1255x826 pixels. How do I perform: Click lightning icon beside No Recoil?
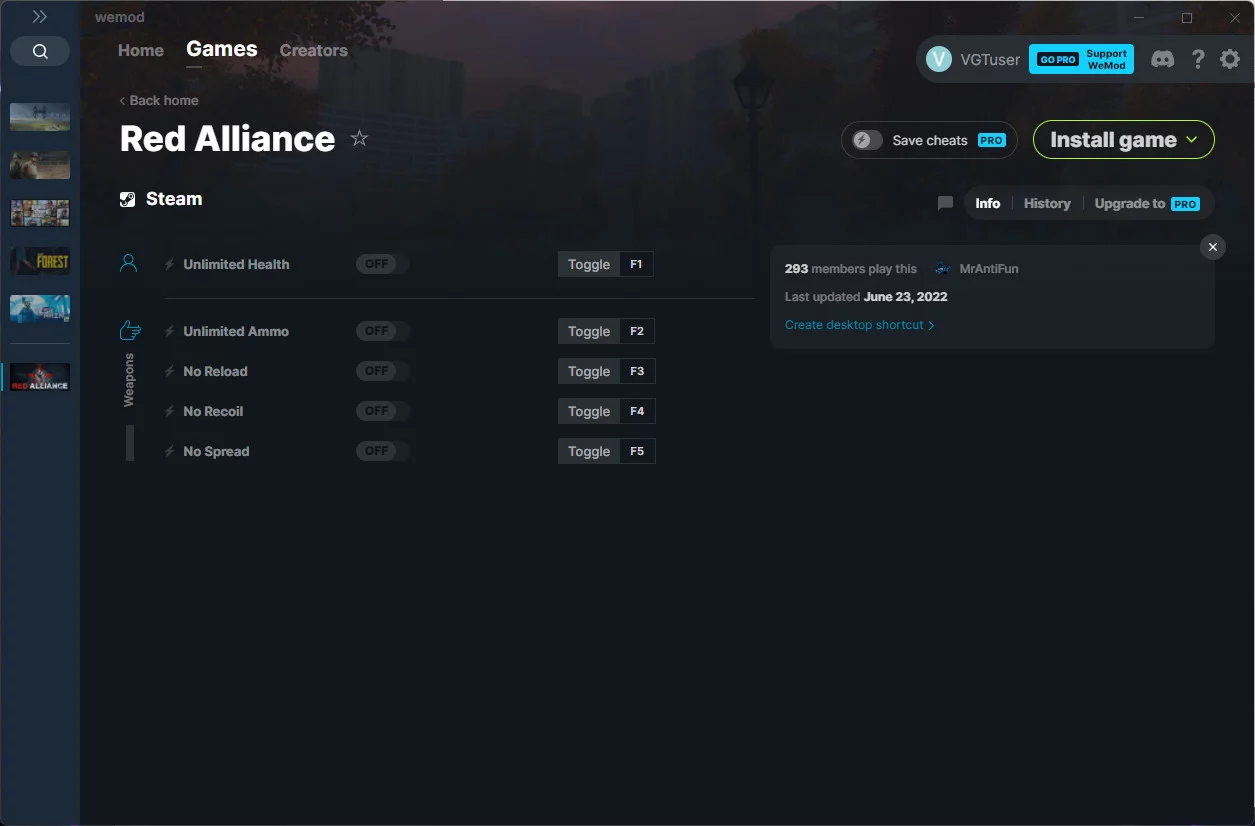coord(170,411)
